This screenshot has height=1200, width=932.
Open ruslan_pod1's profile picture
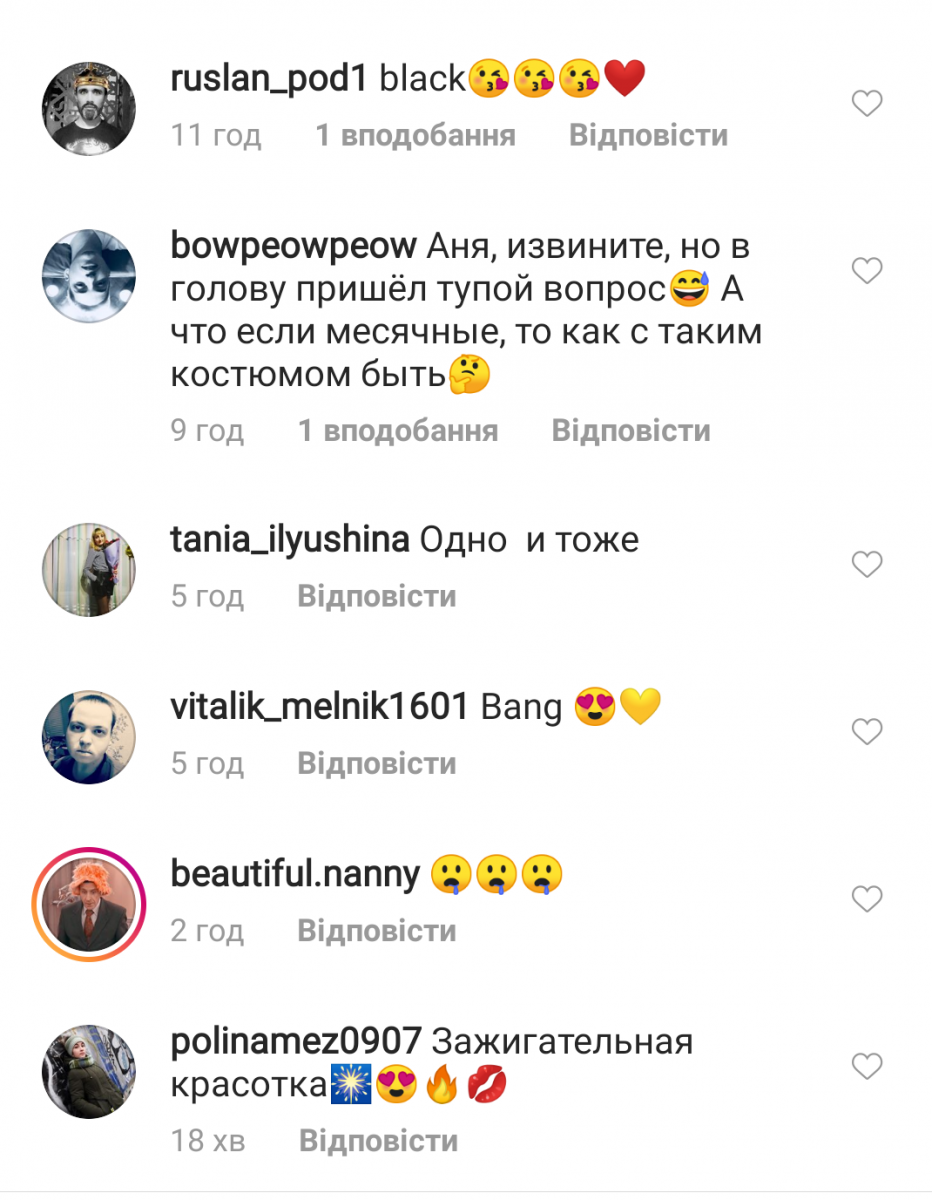coord(88,109)
